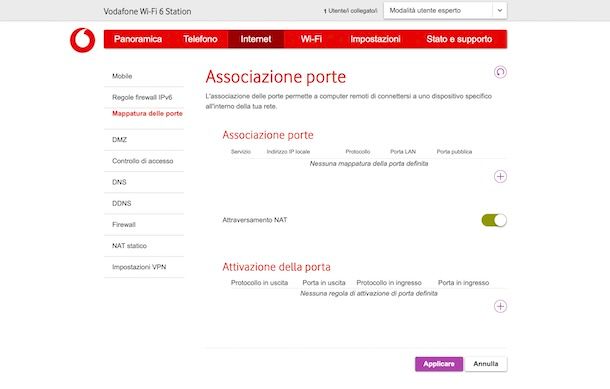Click the Protocollo in uscita column header
This screenshot has width=610, height=389.
(259, 283)
